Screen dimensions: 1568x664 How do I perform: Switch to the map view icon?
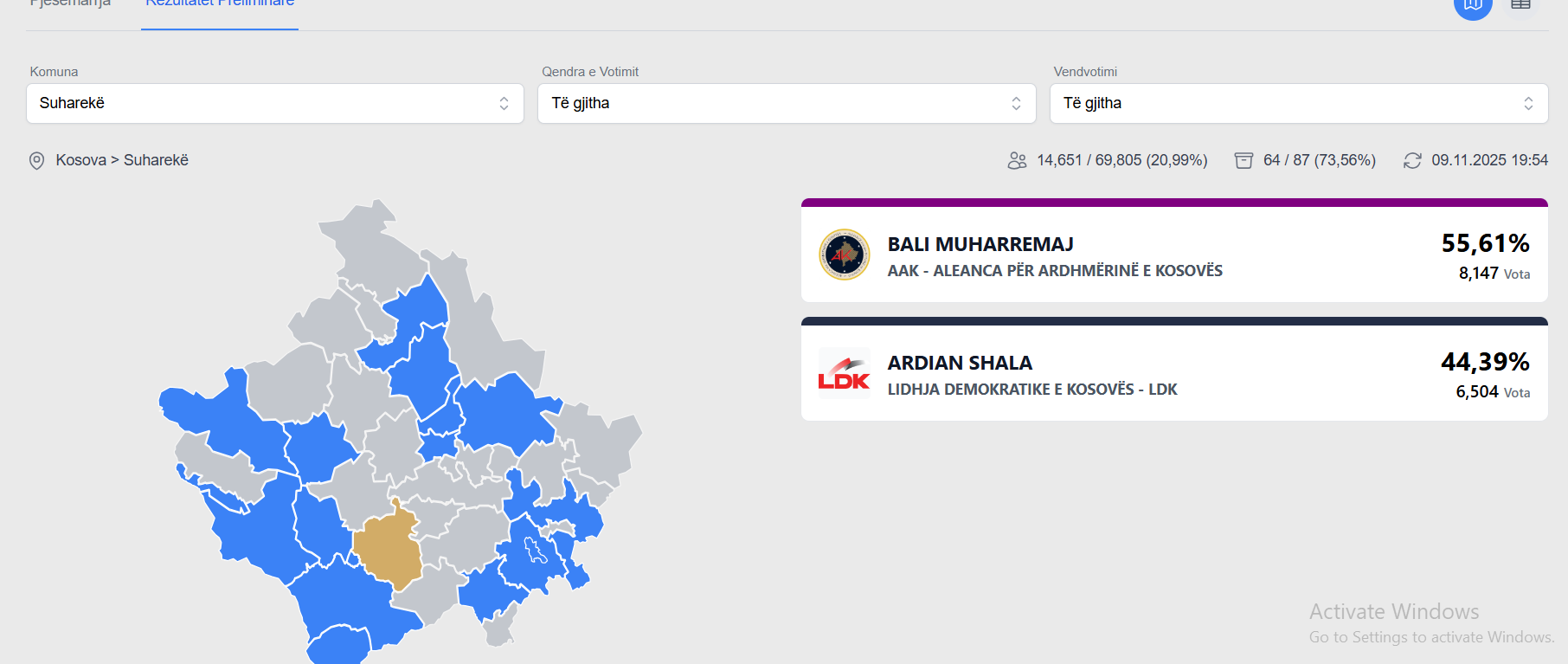[x=1473, y=5]
